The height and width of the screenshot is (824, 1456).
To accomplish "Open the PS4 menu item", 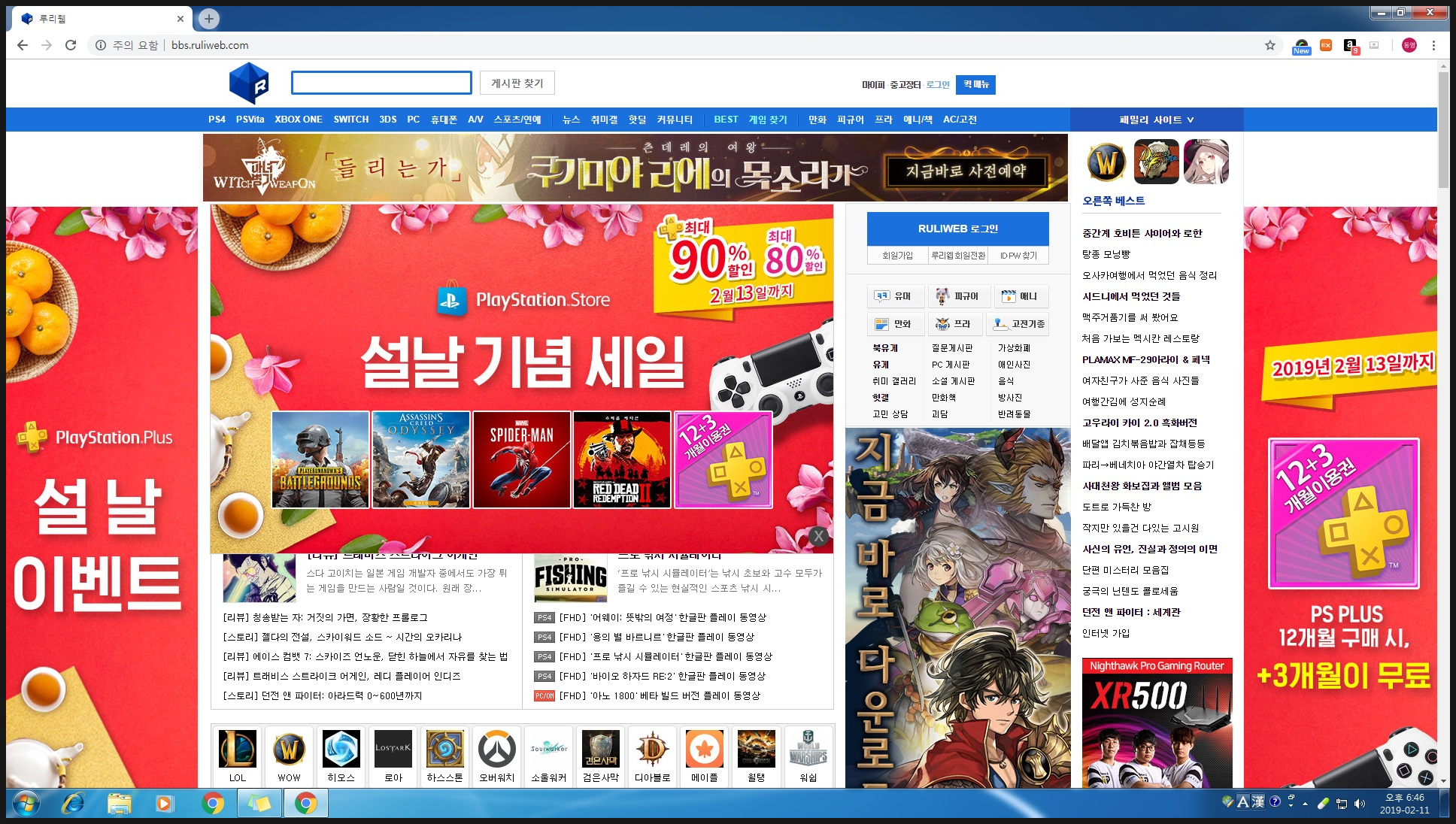I will pos(217,120).
